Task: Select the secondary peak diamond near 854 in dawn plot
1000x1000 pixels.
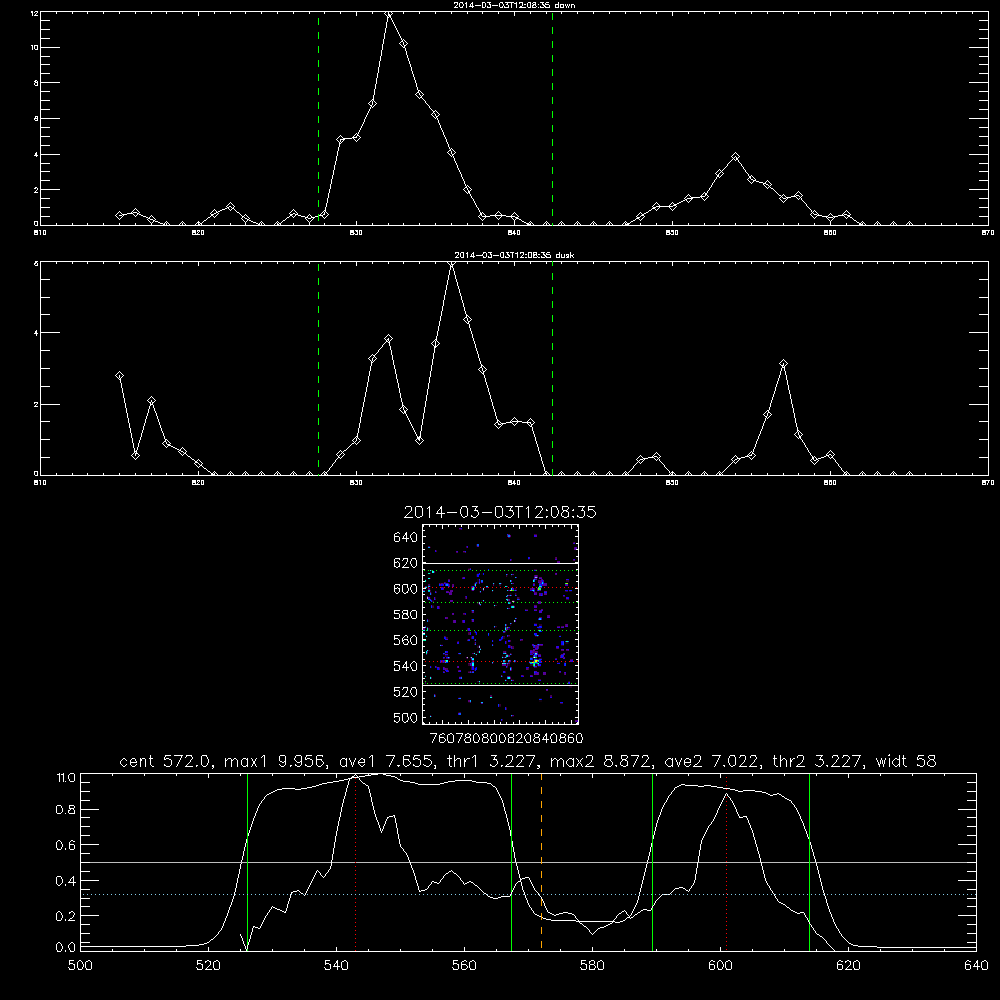Action: coord(735,156)
